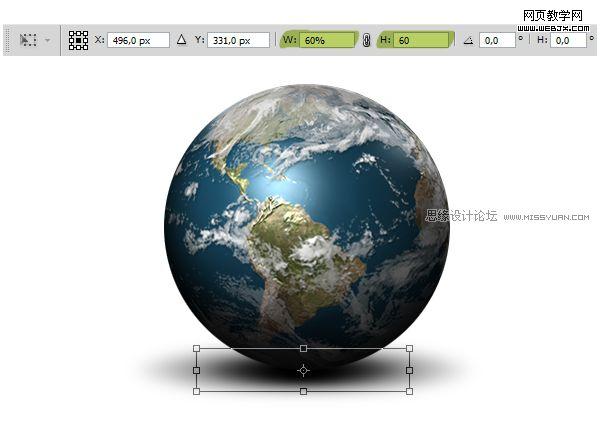Click the top-center transform handle

tap(303, 349)
